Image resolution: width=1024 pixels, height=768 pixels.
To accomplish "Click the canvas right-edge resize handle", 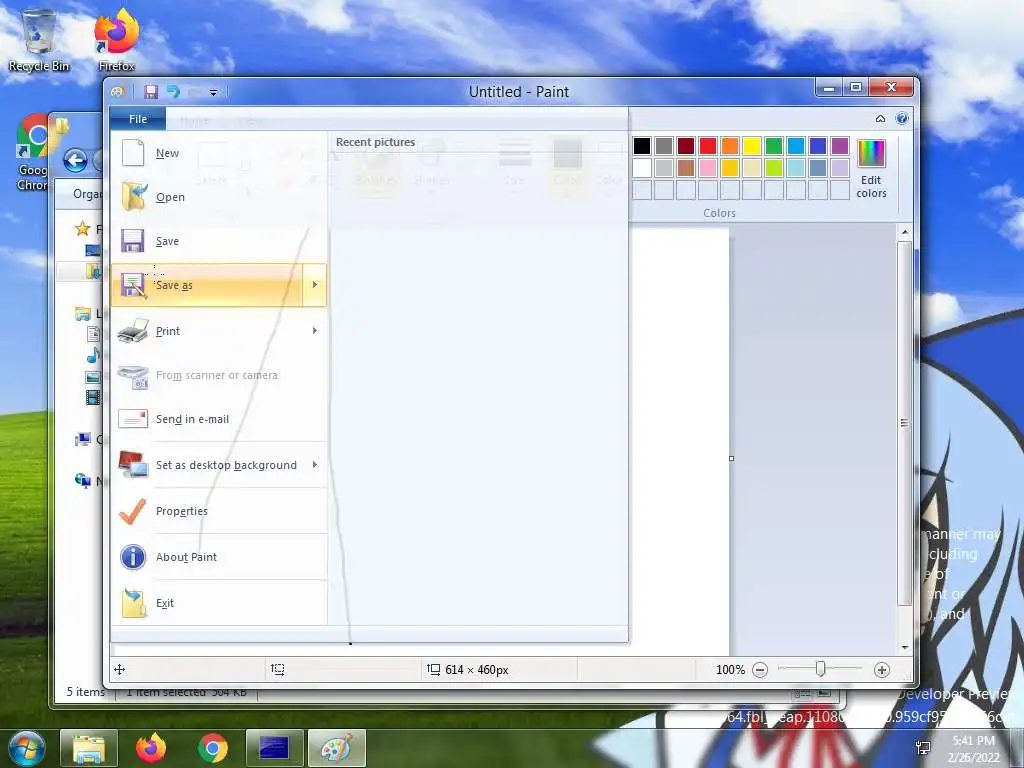I will [x=731, y=458].
